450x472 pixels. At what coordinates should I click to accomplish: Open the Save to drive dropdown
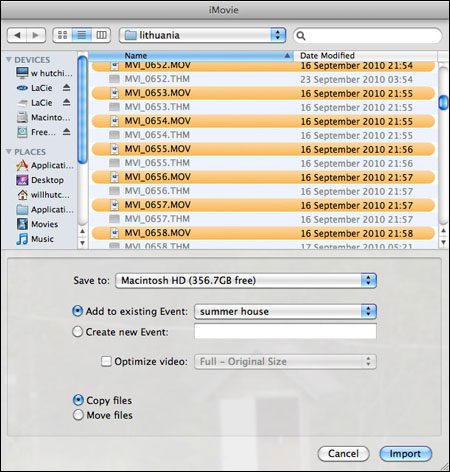click(x=246, y=280)
